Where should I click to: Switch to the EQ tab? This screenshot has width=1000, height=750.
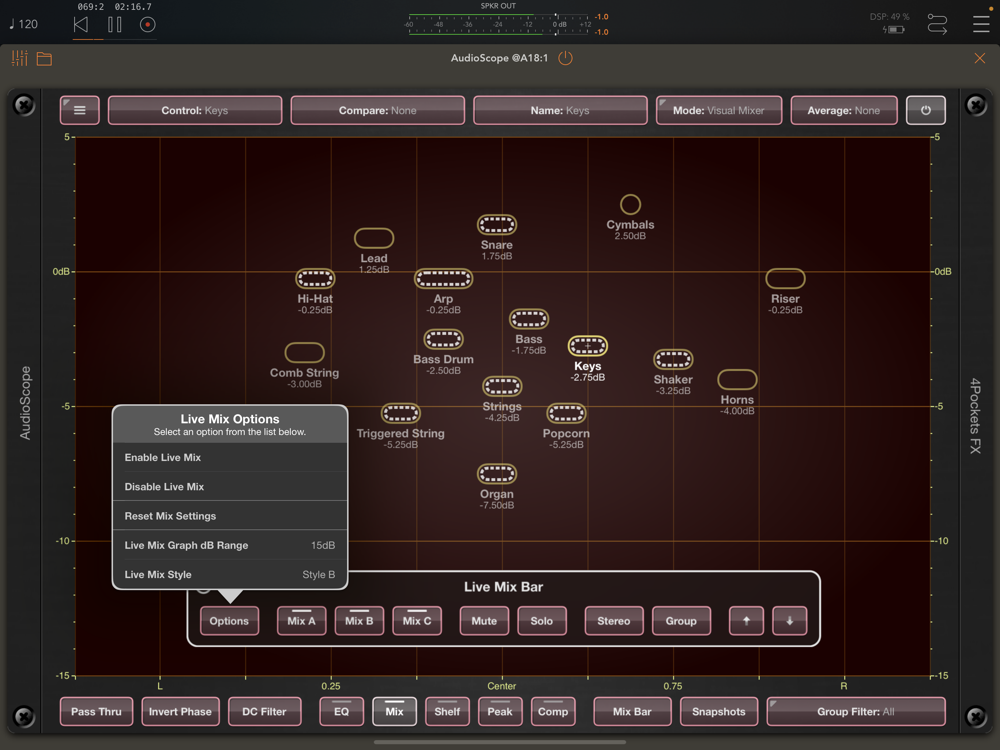(341, 712)
